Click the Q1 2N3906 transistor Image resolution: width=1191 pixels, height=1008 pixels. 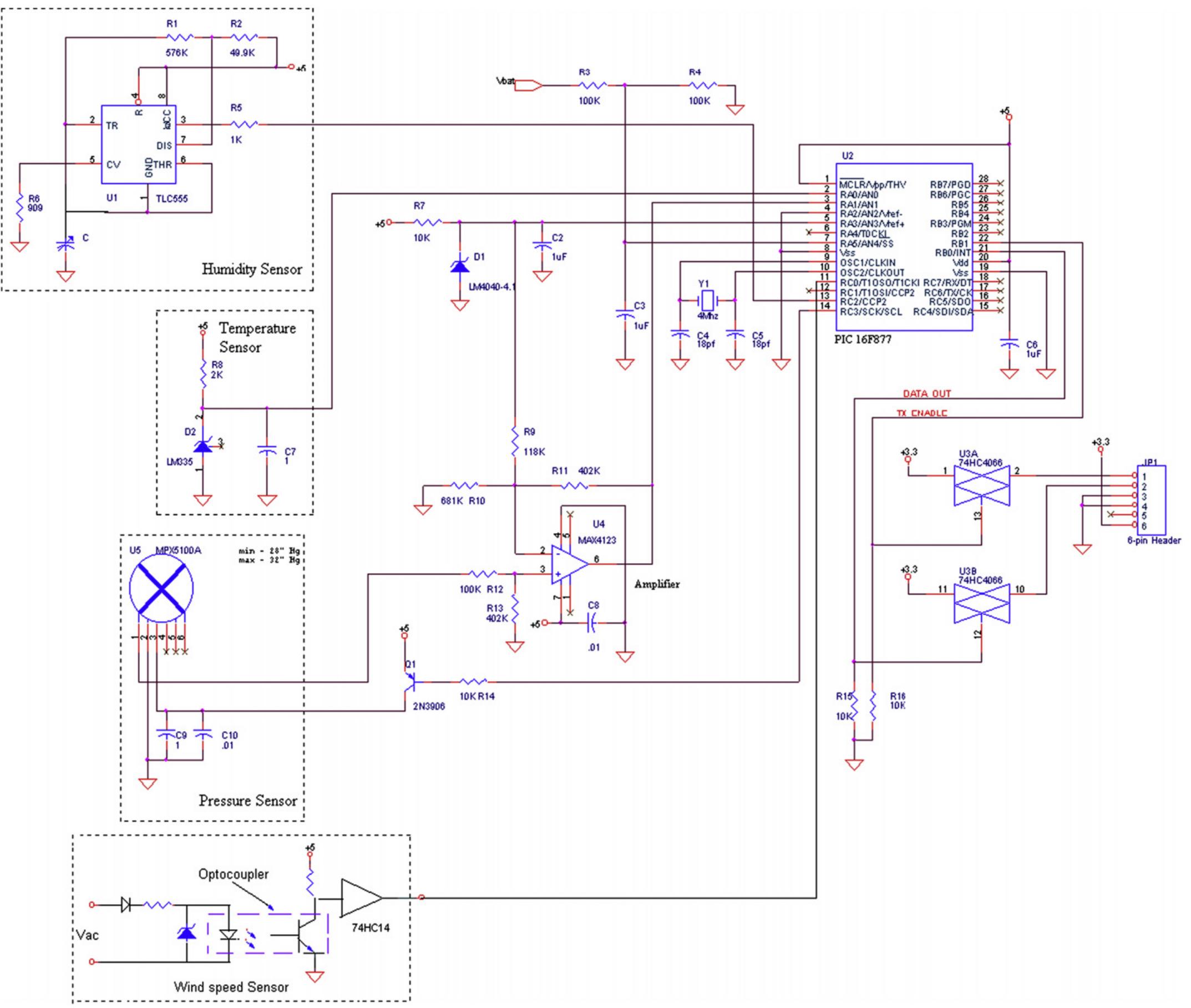point(410,682)
